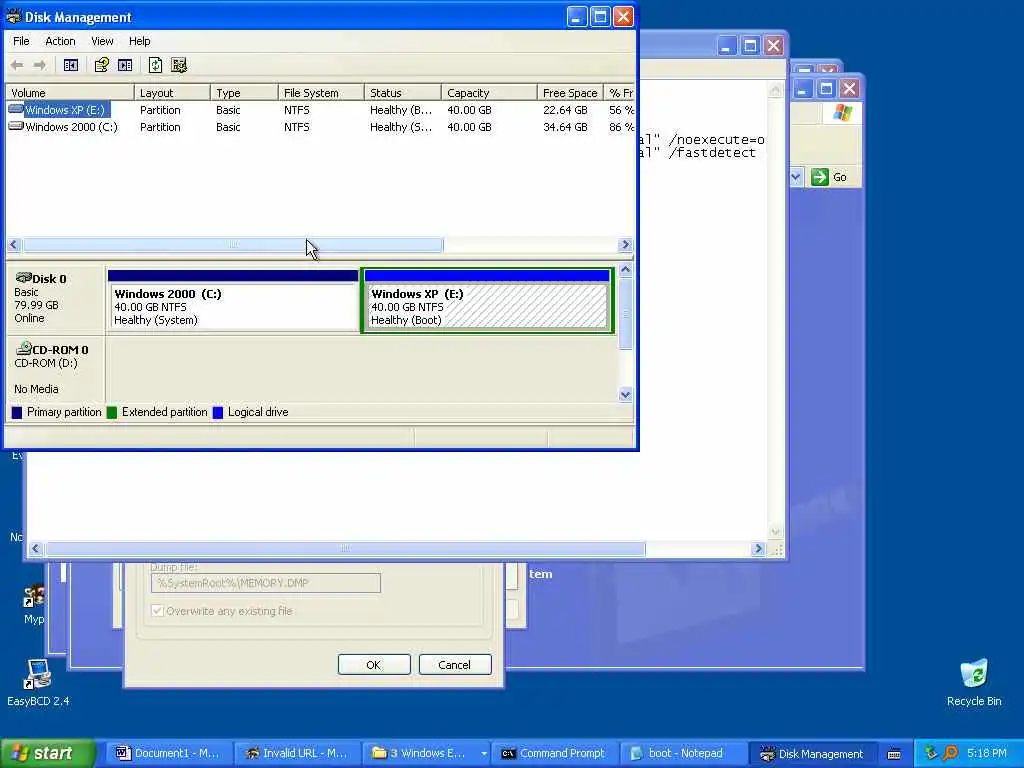
Task: Click the disk pane scroll up arrow
Action: (x=626, y=270)
